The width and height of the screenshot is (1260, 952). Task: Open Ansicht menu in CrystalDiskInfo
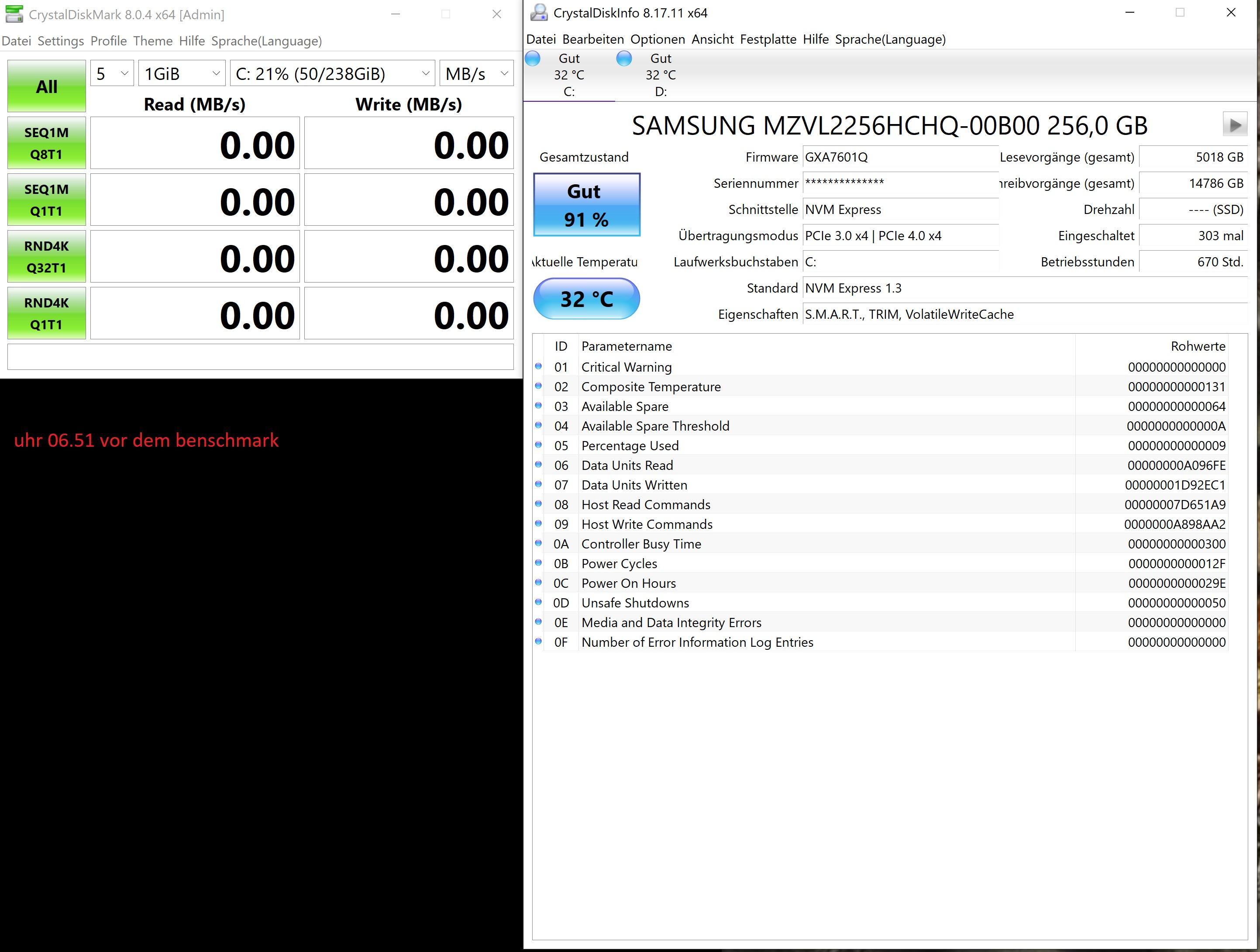tap(713, 39)
